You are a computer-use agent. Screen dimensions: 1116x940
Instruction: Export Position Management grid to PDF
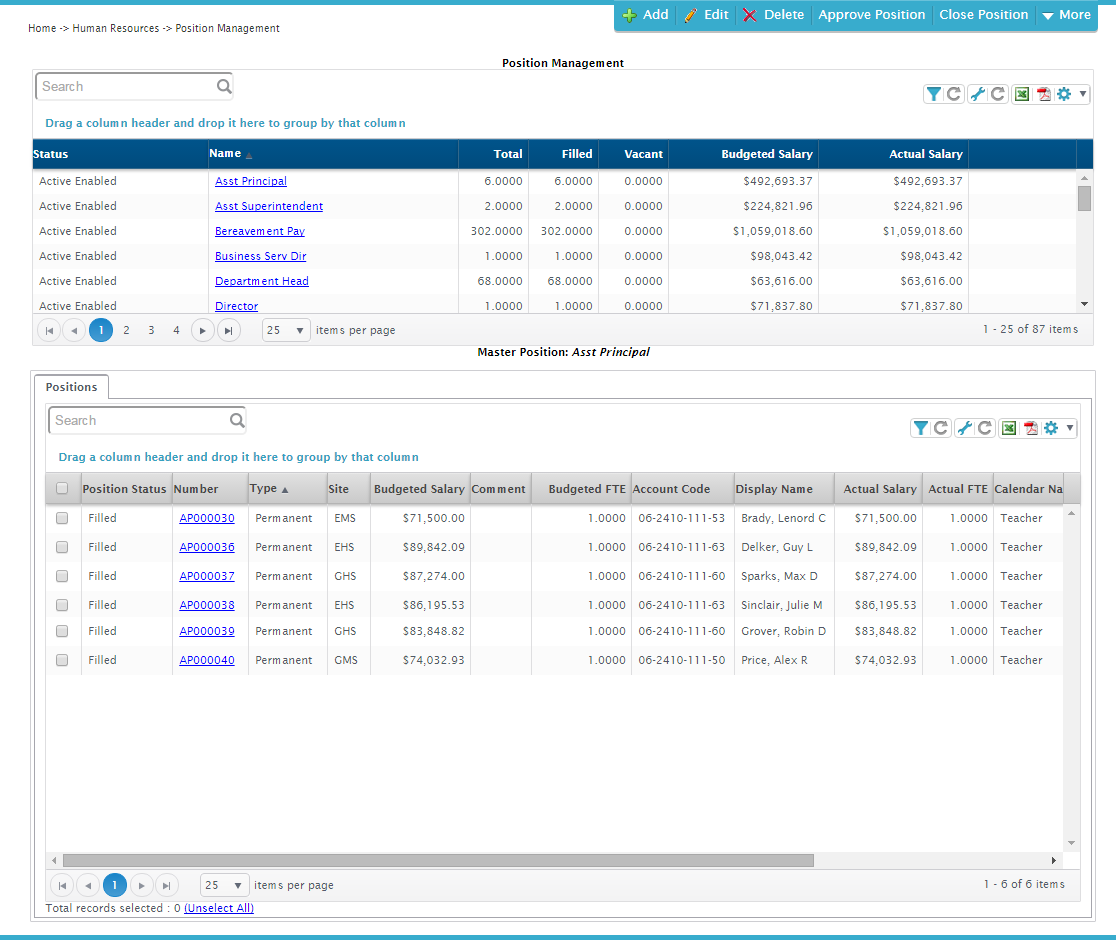[x=1043, y=94]
